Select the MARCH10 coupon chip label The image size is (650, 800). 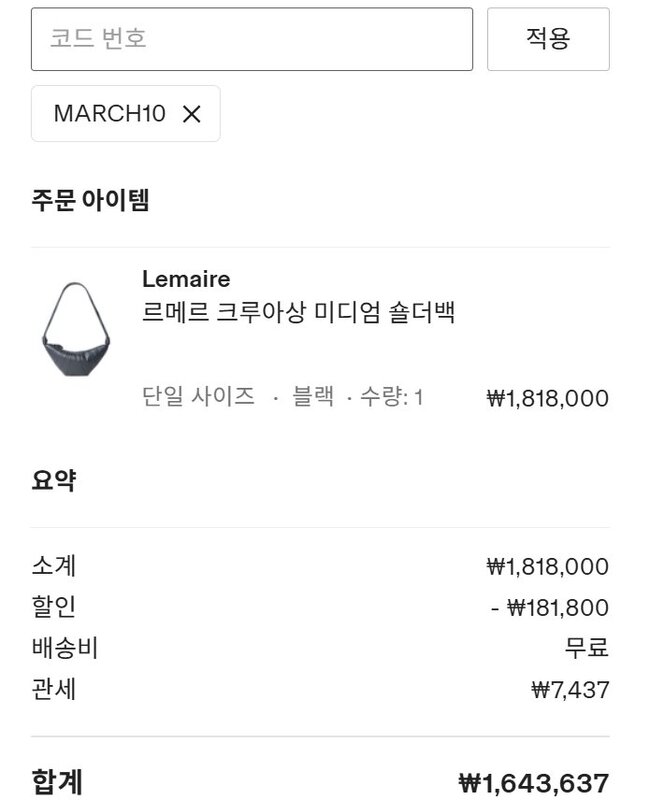(109, 114)
